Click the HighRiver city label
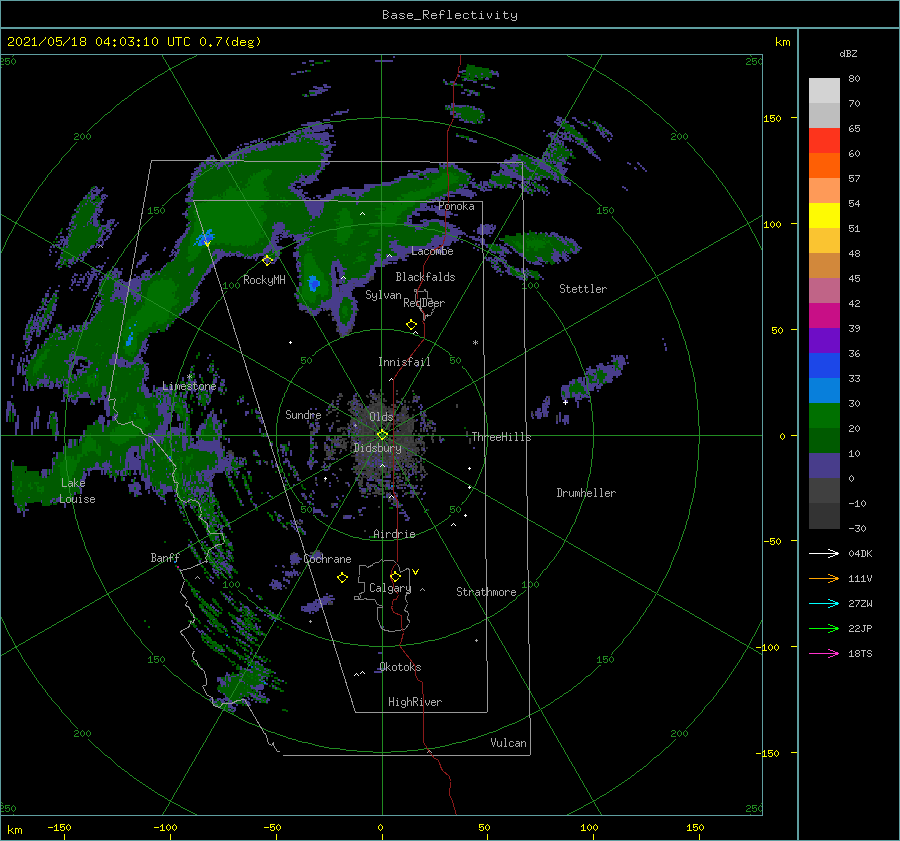The width and height of the screenshot is (900, 841). 415,702
